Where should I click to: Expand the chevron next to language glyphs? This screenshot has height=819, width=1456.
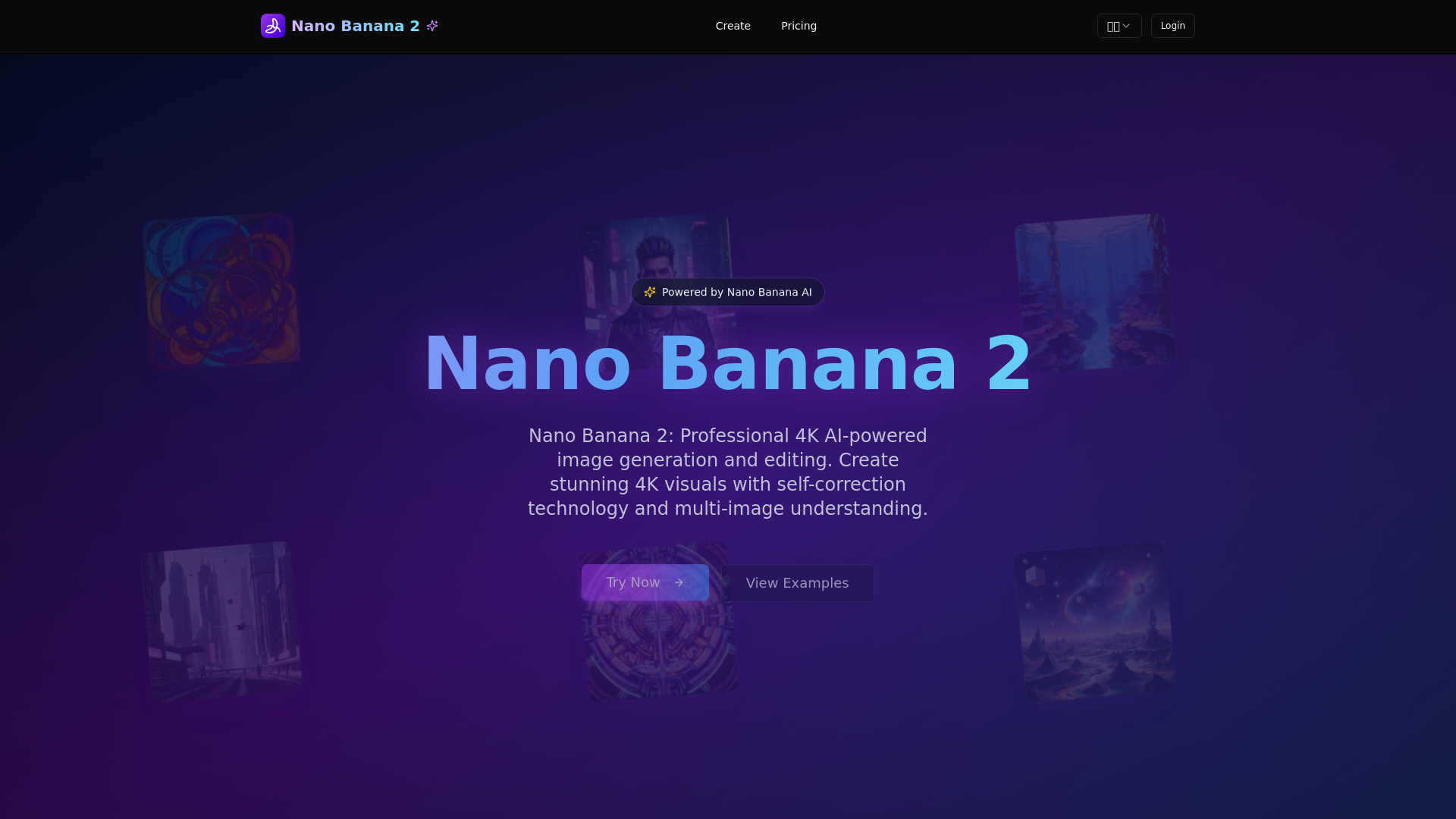[1126, 26]
